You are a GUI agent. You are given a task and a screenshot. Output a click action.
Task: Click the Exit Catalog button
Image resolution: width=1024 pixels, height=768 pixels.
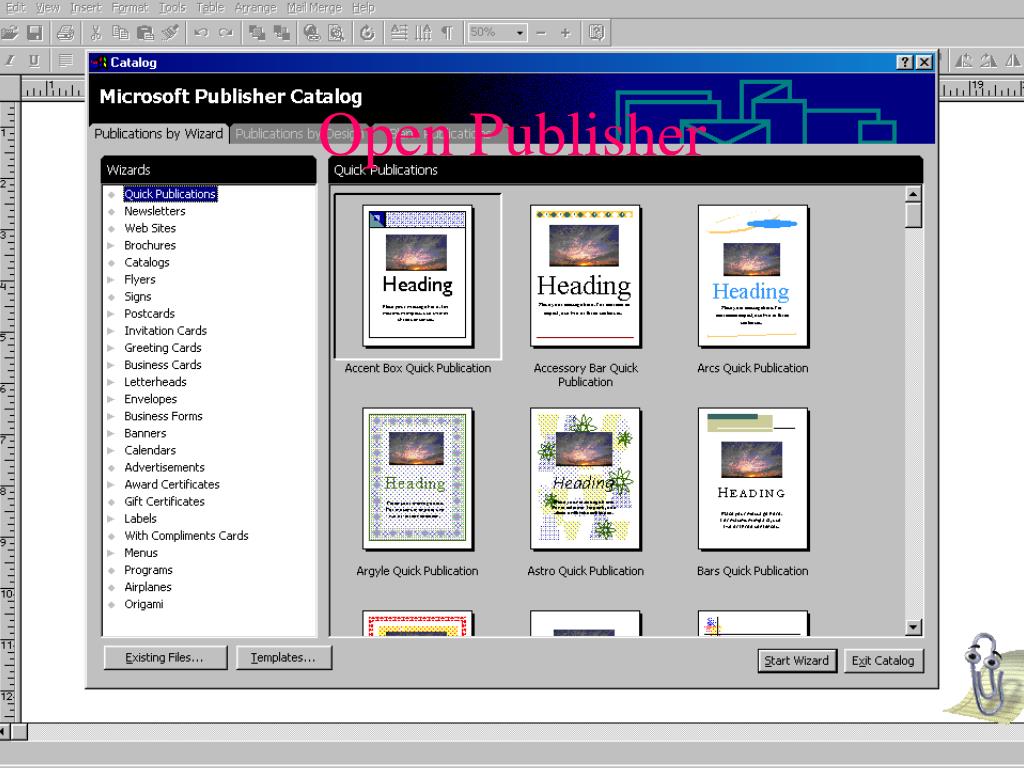883,661
